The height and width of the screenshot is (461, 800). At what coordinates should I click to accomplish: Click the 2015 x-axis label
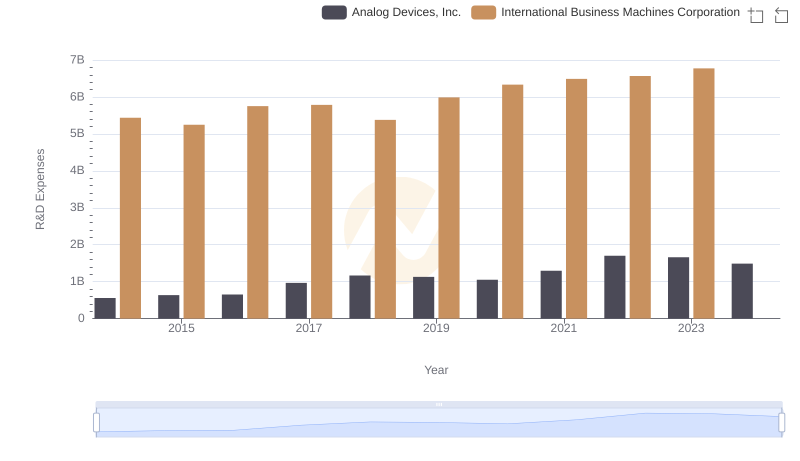tap(181, 328)
